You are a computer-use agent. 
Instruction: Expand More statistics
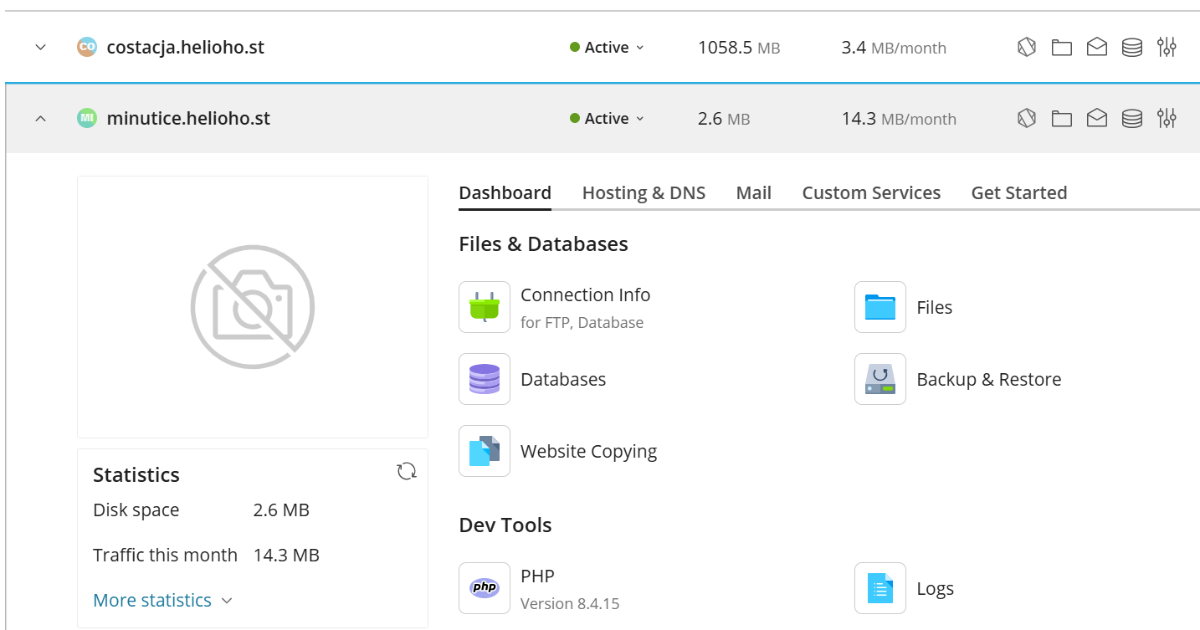[x=162, y=600]
